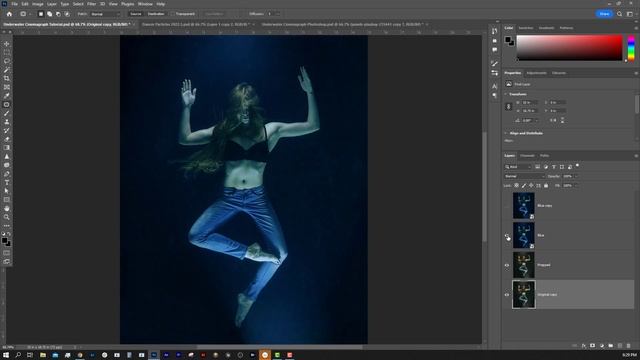Toggle lock all for layer
Viewport: 640px width, 360px height.
pos(546,185)
